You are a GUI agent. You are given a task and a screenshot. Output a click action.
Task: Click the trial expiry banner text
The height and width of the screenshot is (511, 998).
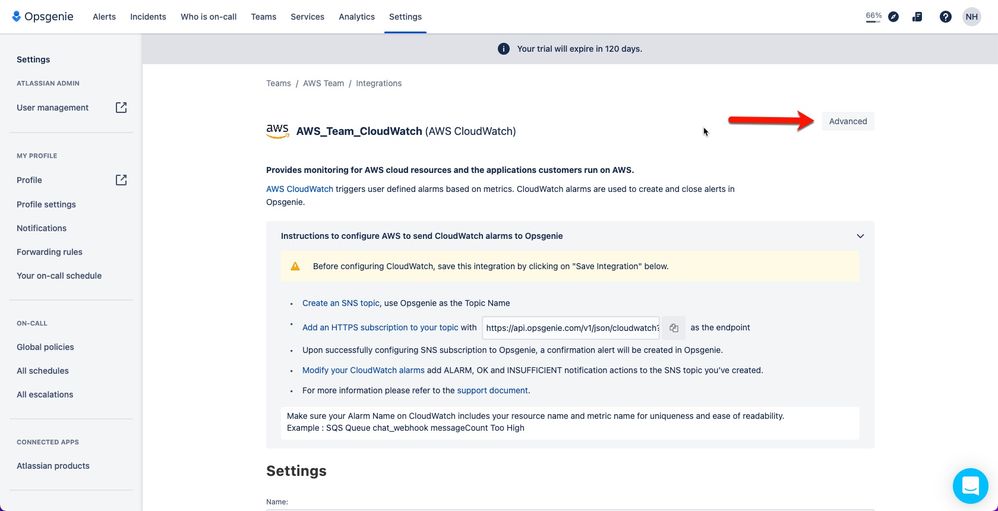[x=579, y=49]
